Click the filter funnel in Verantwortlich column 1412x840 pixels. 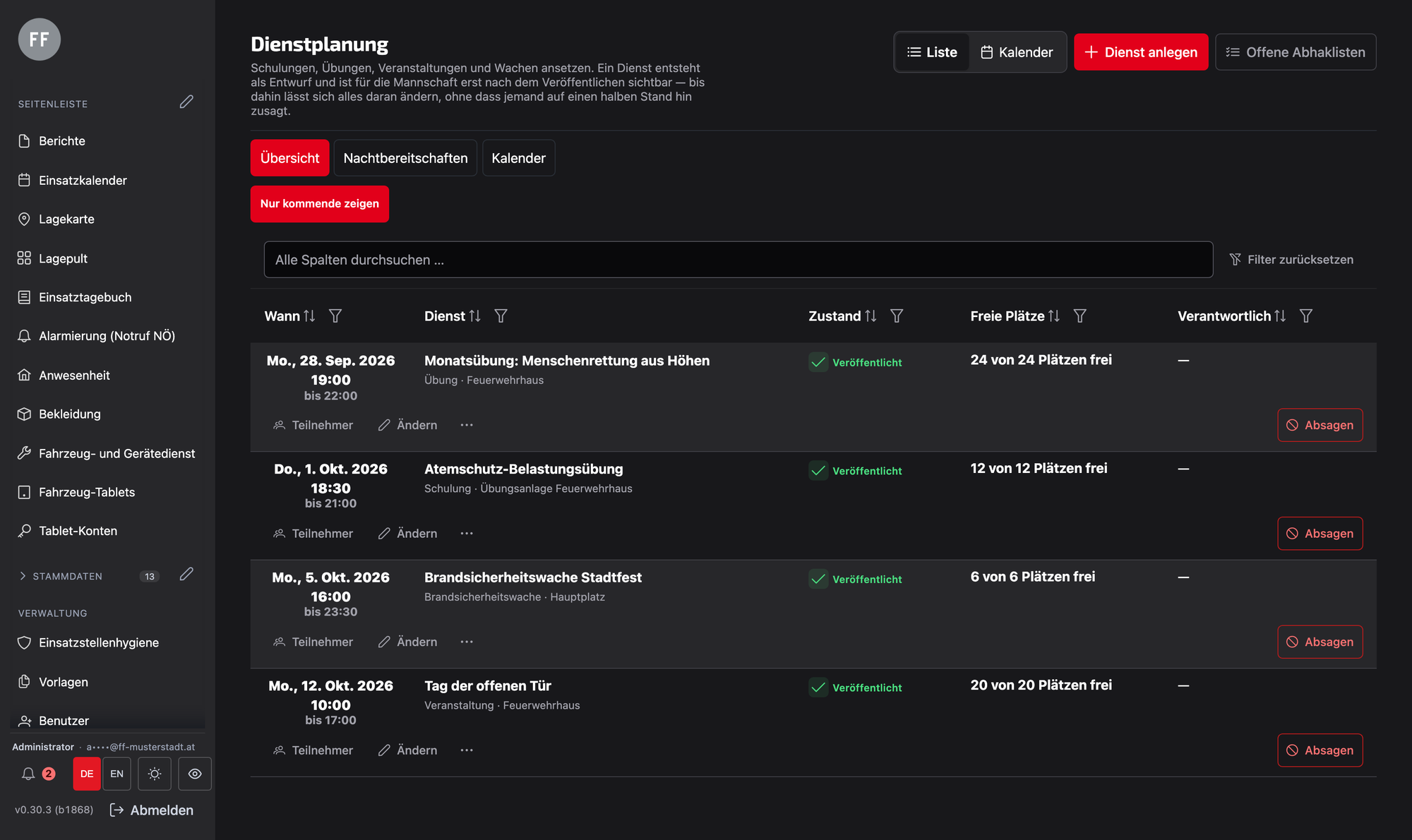(x=1306, y=316)
